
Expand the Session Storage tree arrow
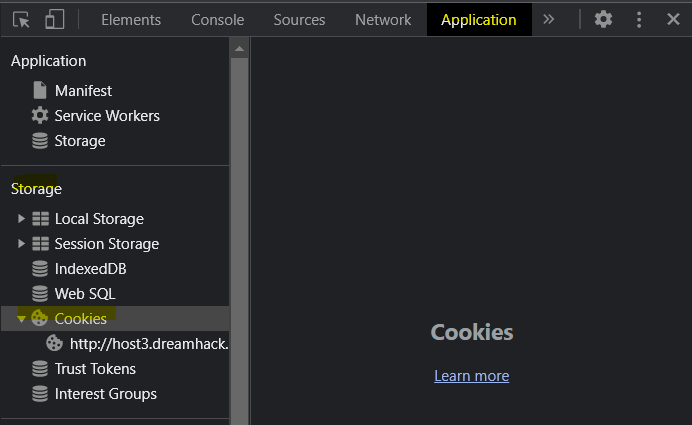click(21, 244)
